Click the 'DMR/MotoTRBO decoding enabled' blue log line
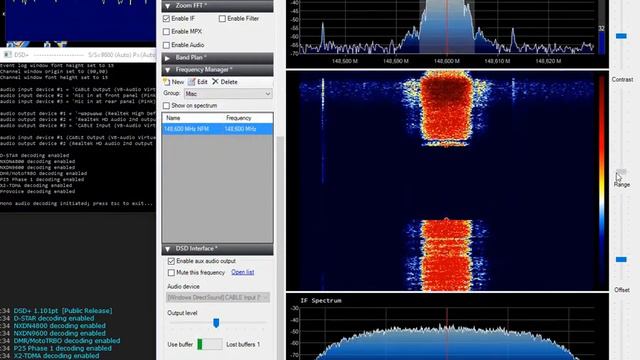Screen dimensions: 640x360 [67, 341]
